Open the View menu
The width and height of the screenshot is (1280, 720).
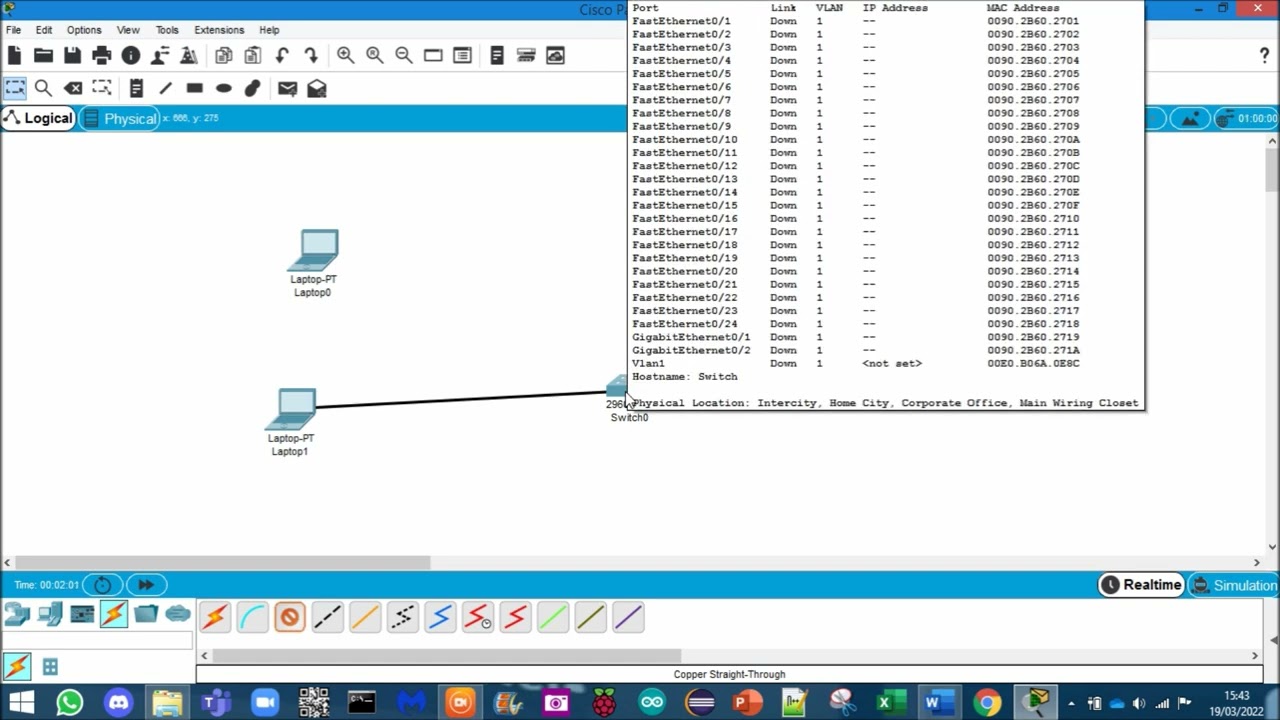coord(128,30)
